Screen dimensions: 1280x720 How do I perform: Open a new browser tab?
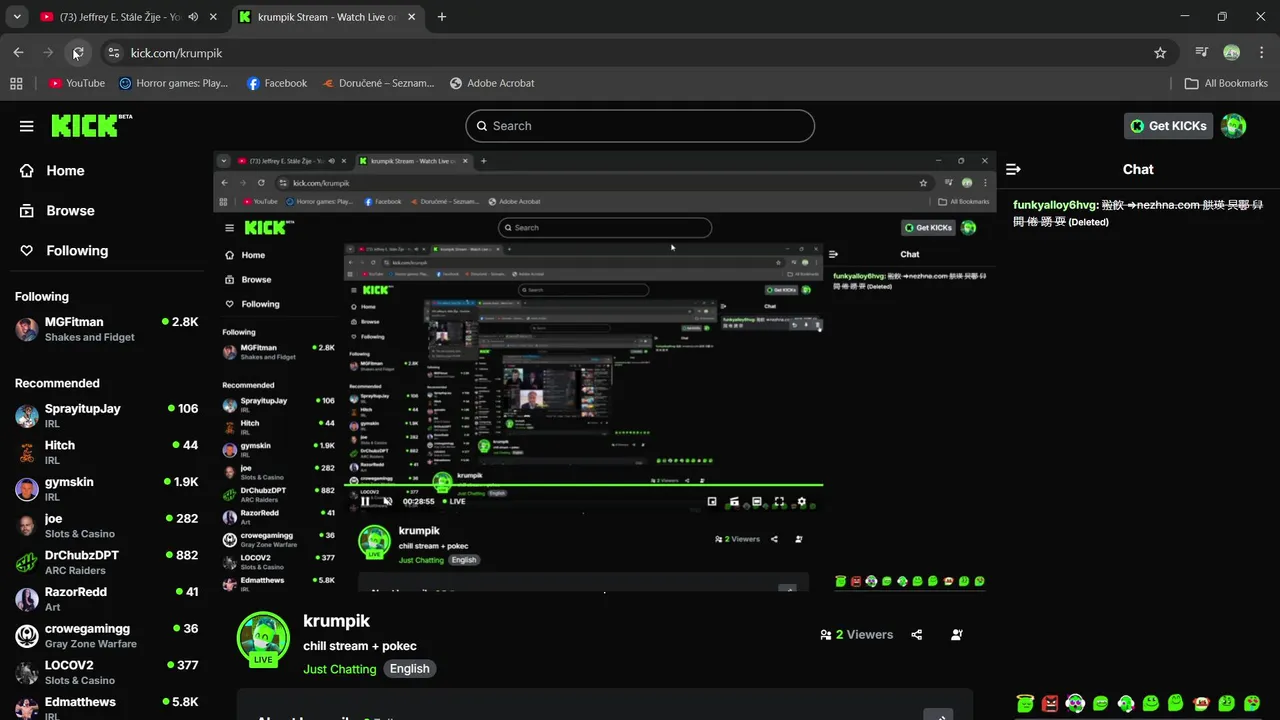(442, 17)
